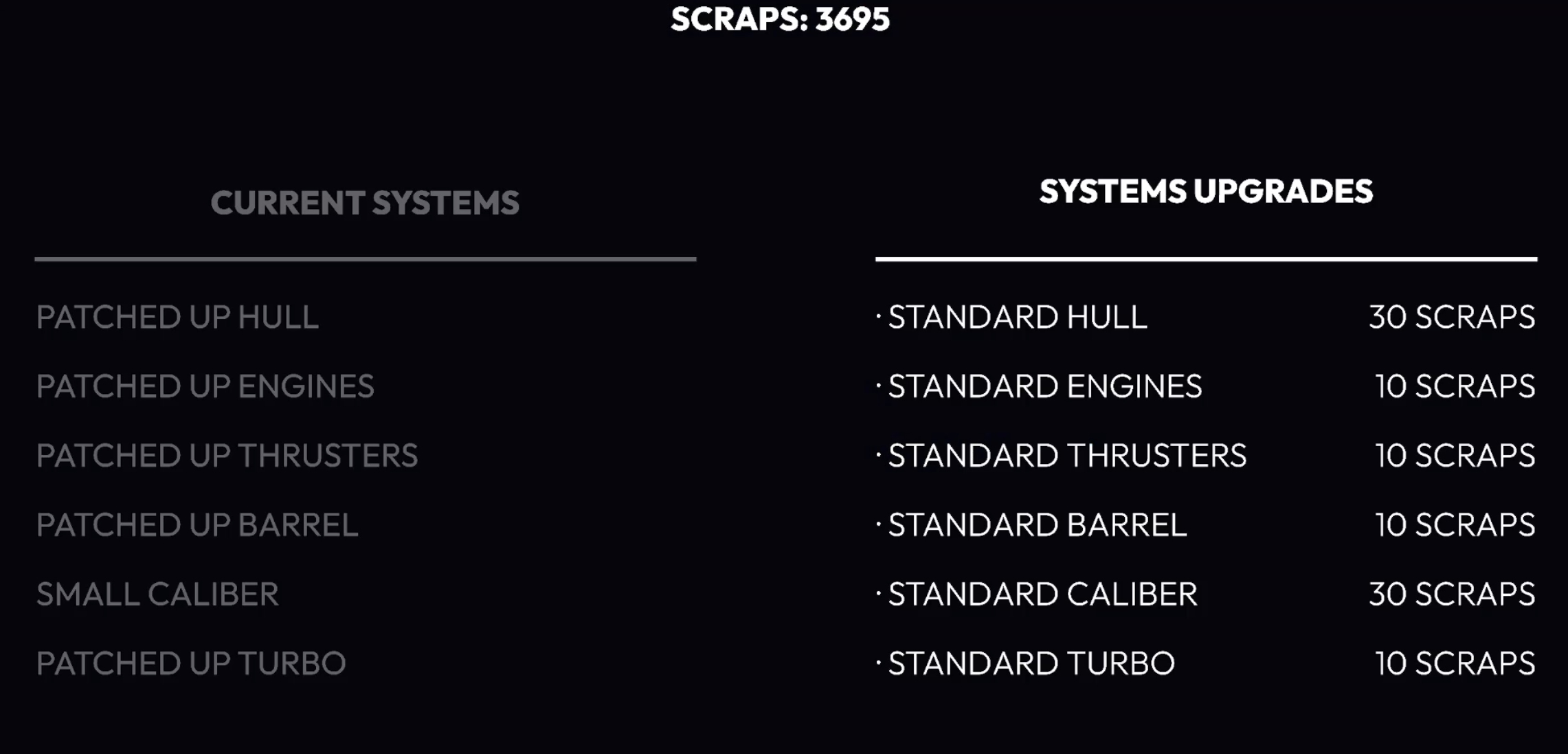Click the 30 Scraps price for Standard Hull
Viewport: 1568px width, 754px height.
coord(1452,318)
